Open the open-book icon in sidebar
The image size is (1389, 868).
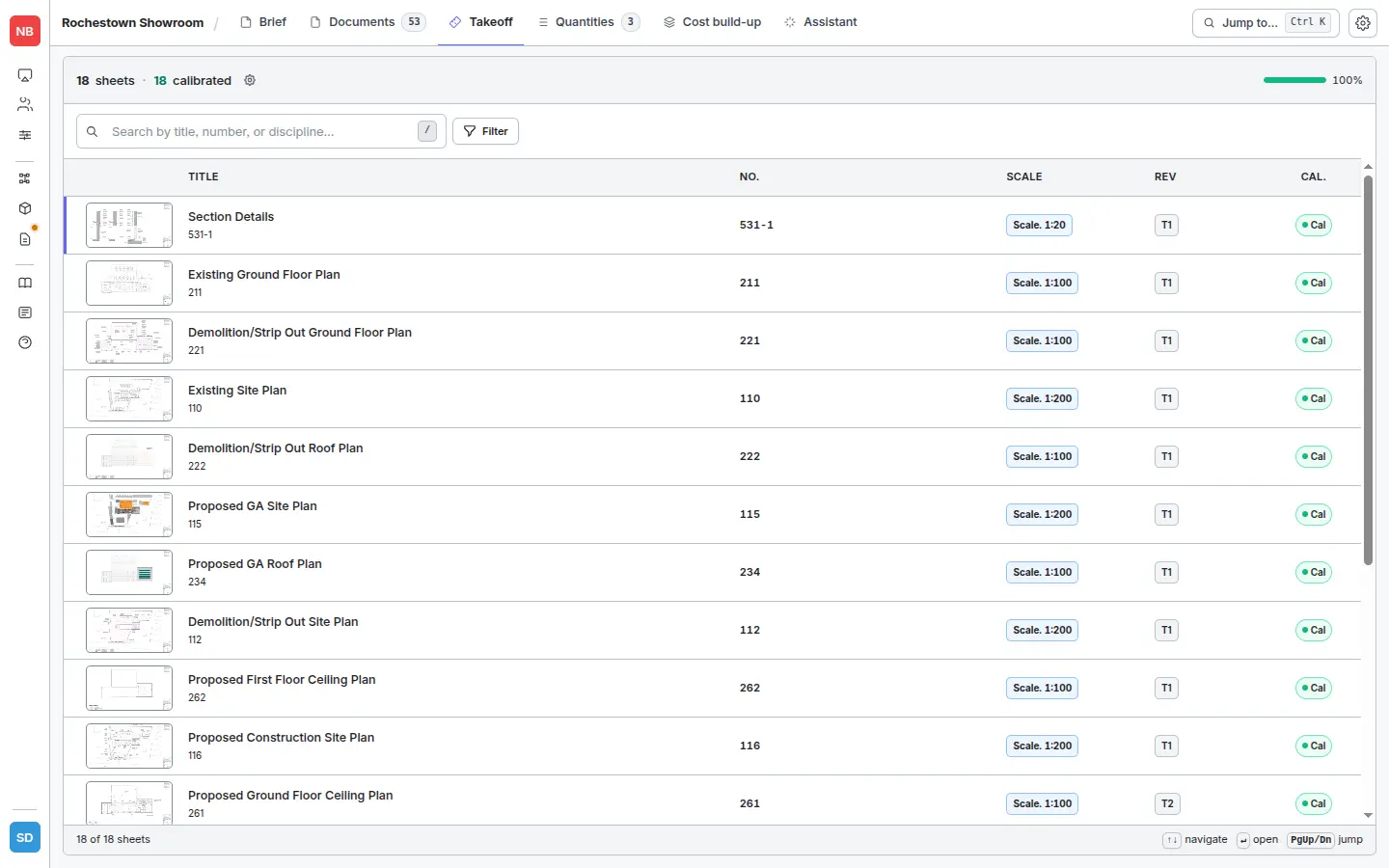(25, 283)
